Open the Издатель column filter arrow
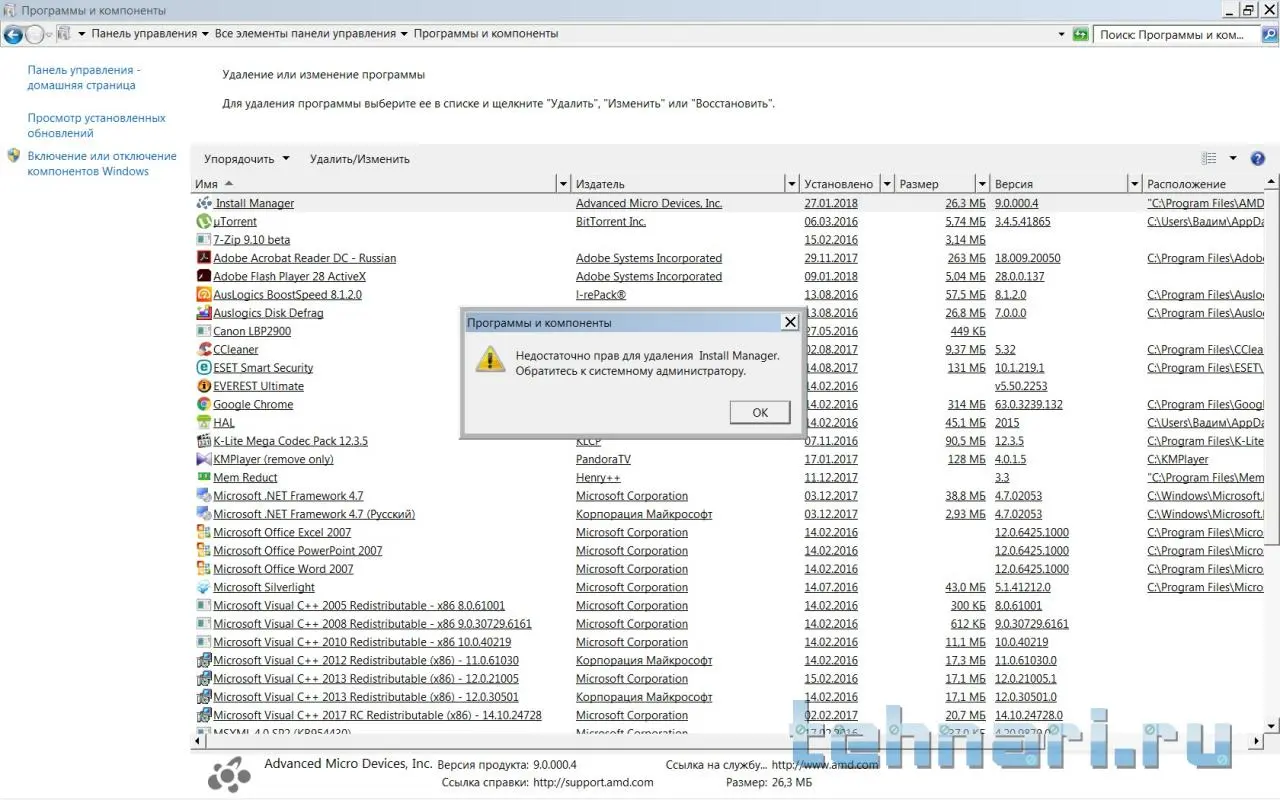 click(793, 184)
